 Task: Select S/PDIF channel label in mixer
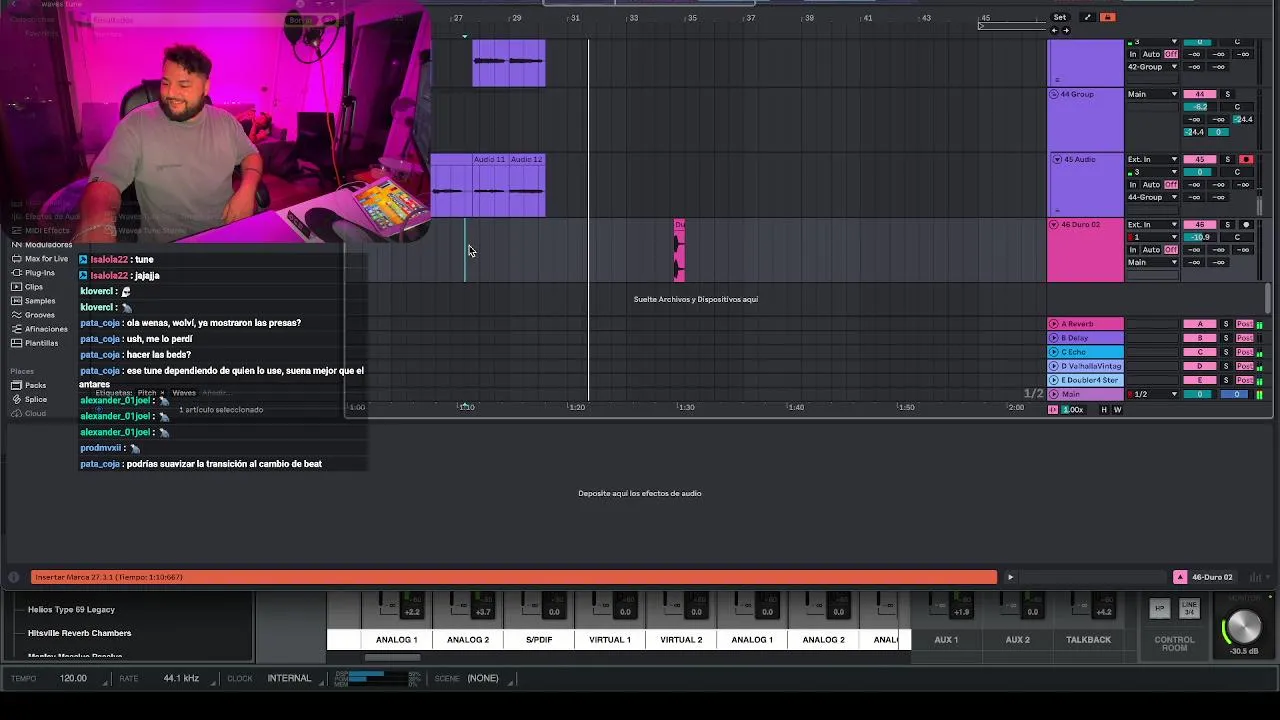coord(539,640)
